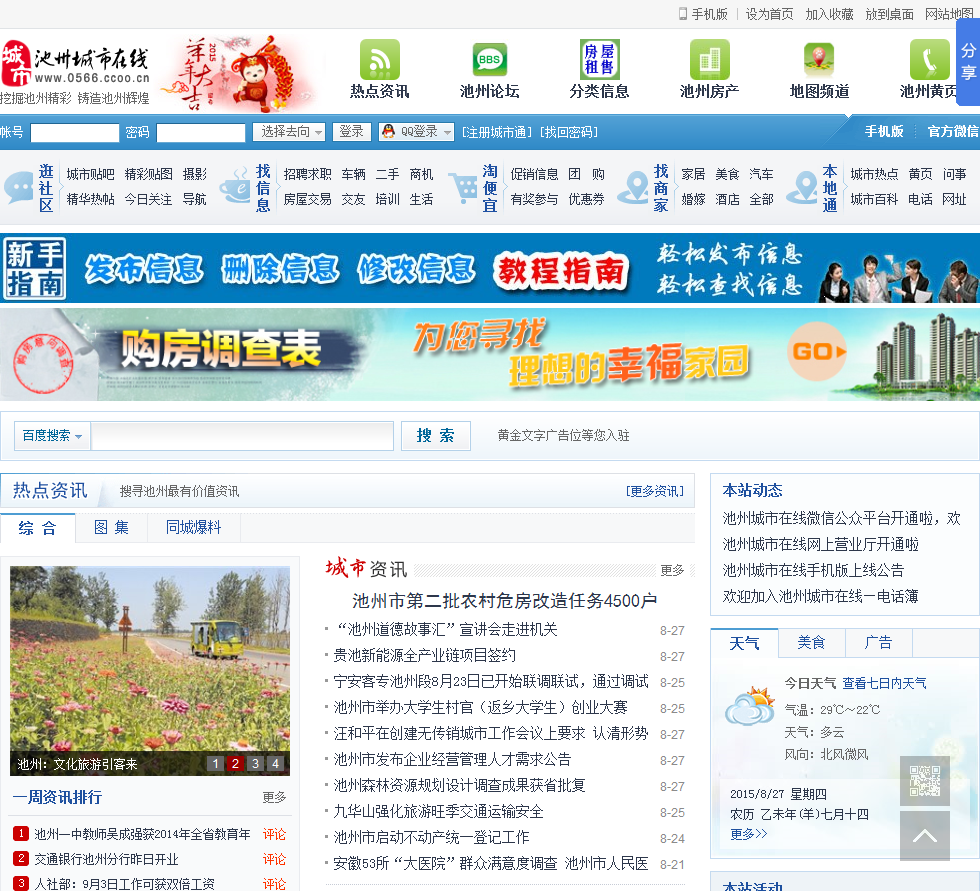Select the 广告 tab
This screenshot has height=891, width=980.
pyautogui.click(x=878, y=643)
